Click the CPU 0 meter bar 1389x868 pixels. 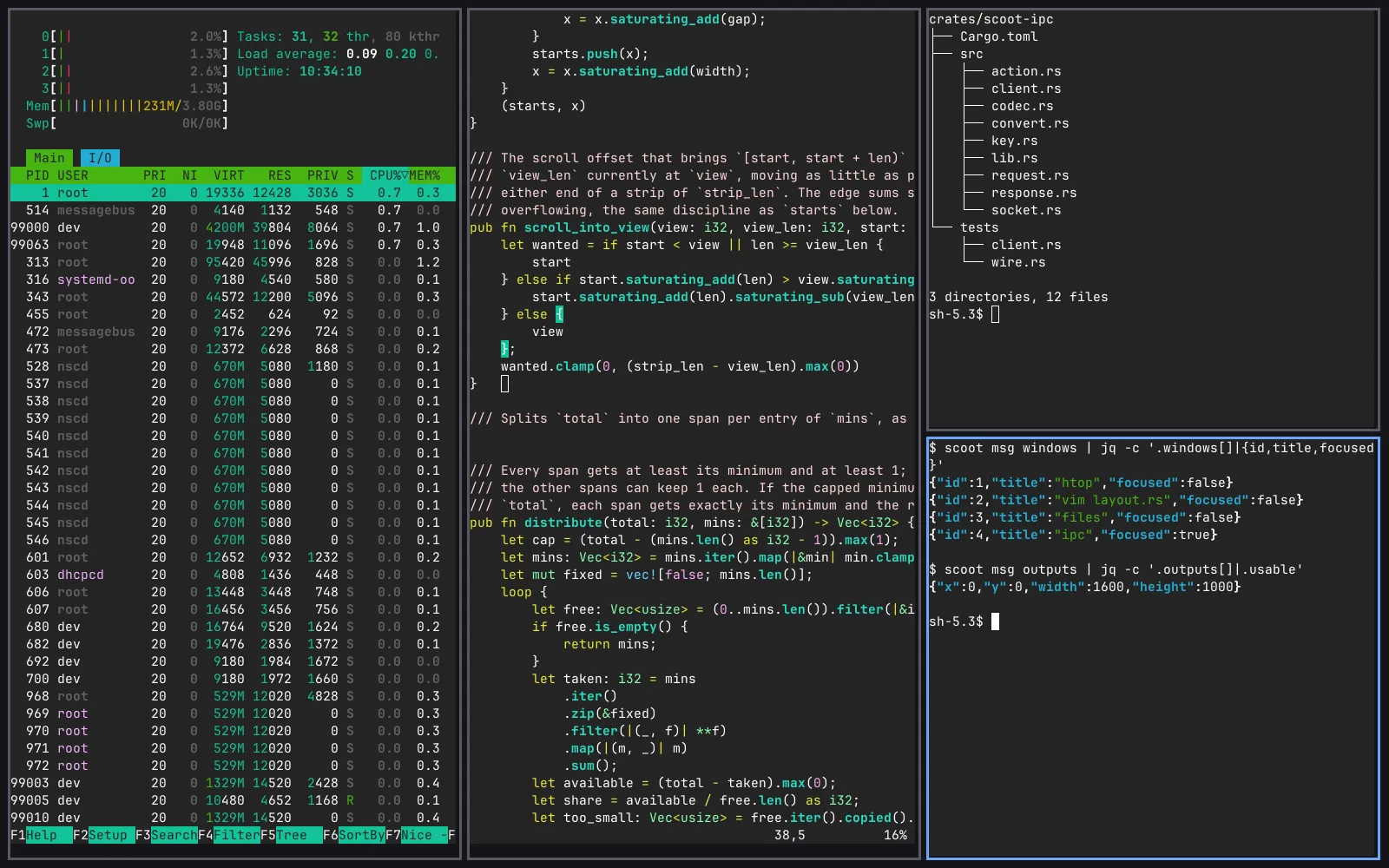pyautogui.click(x=135, y=36)
